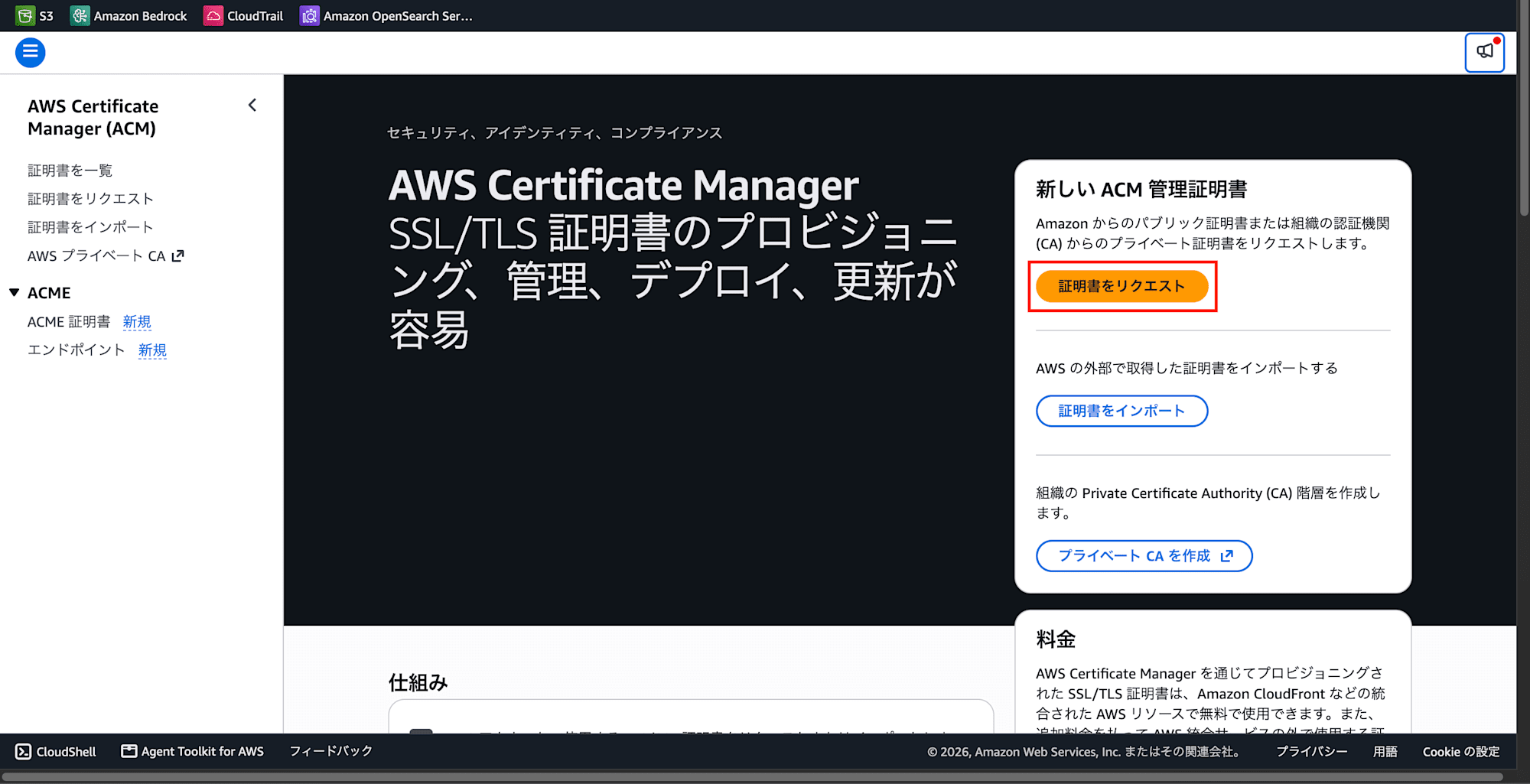Click the 新しい ACM 管理証明書 heading
Screen dimensions: 1530x784
(1141, 189)
